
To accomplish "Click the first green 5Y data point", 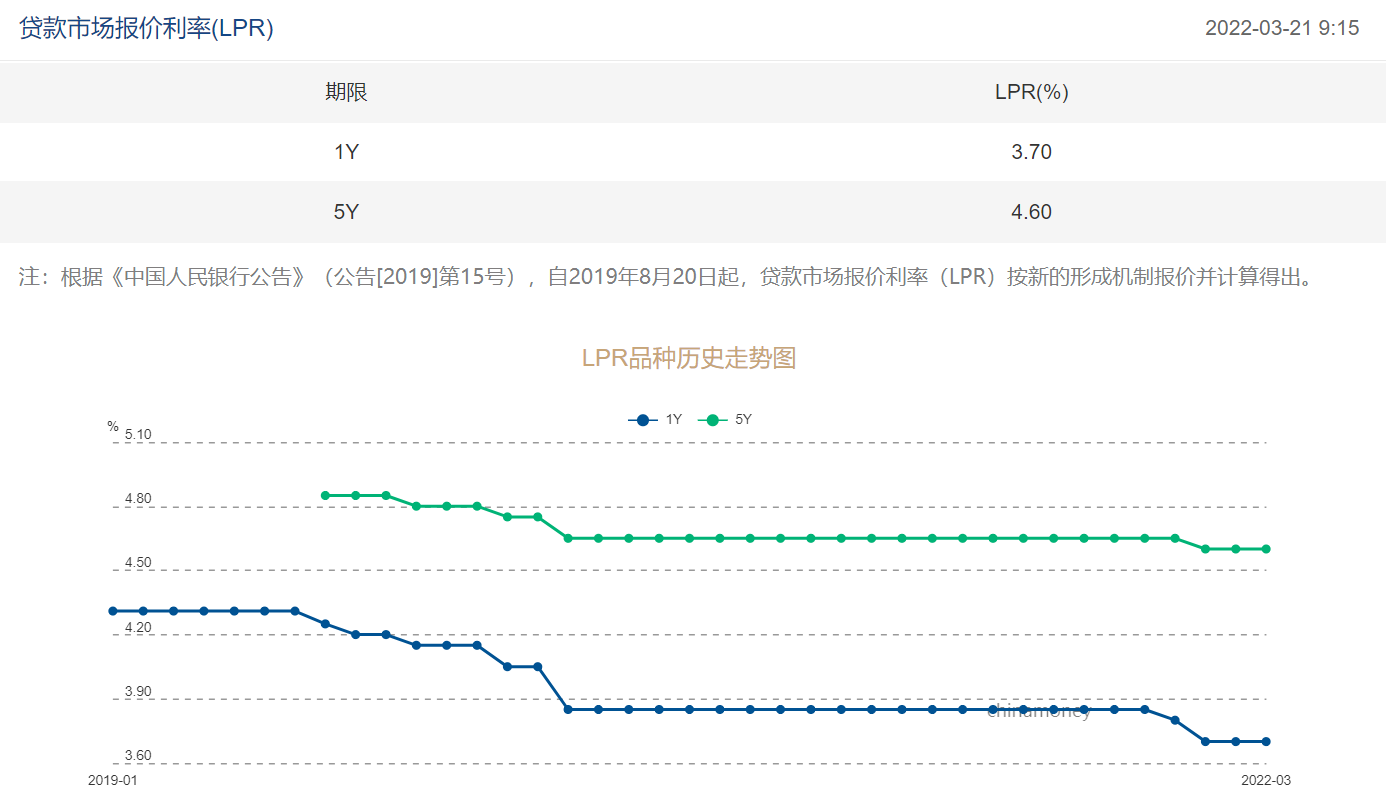I will [325, 495].
